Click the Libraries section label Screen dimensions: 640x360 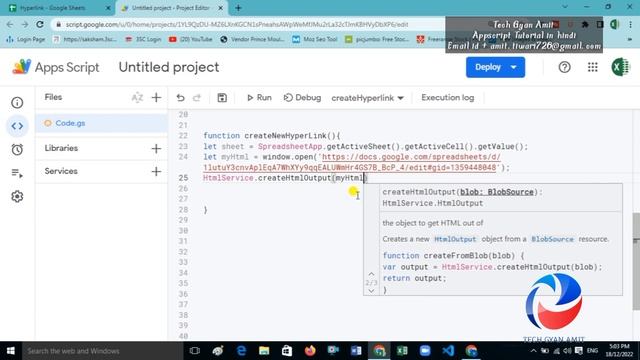coord(61,148)
